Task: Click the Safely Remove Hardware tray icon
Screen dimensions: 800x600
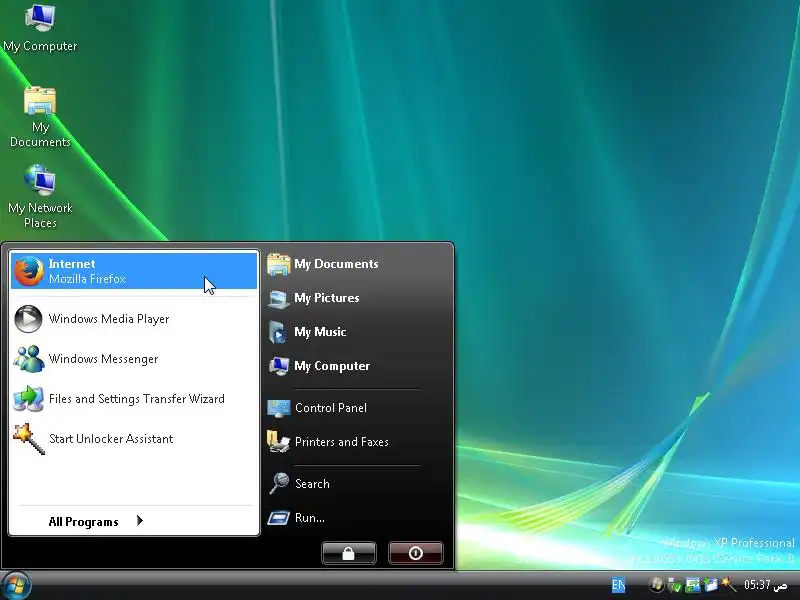Action: tap(674, 585)
